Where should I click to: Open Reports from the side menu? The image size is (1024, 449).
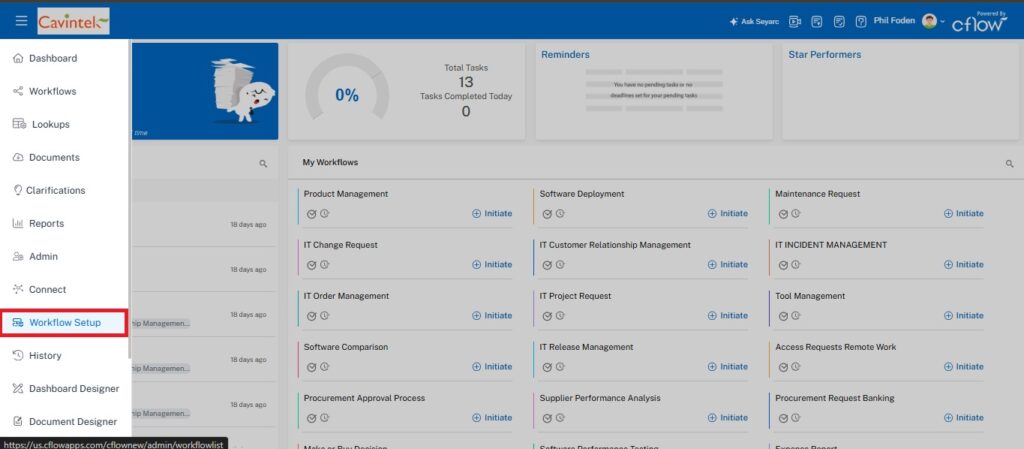46,224
